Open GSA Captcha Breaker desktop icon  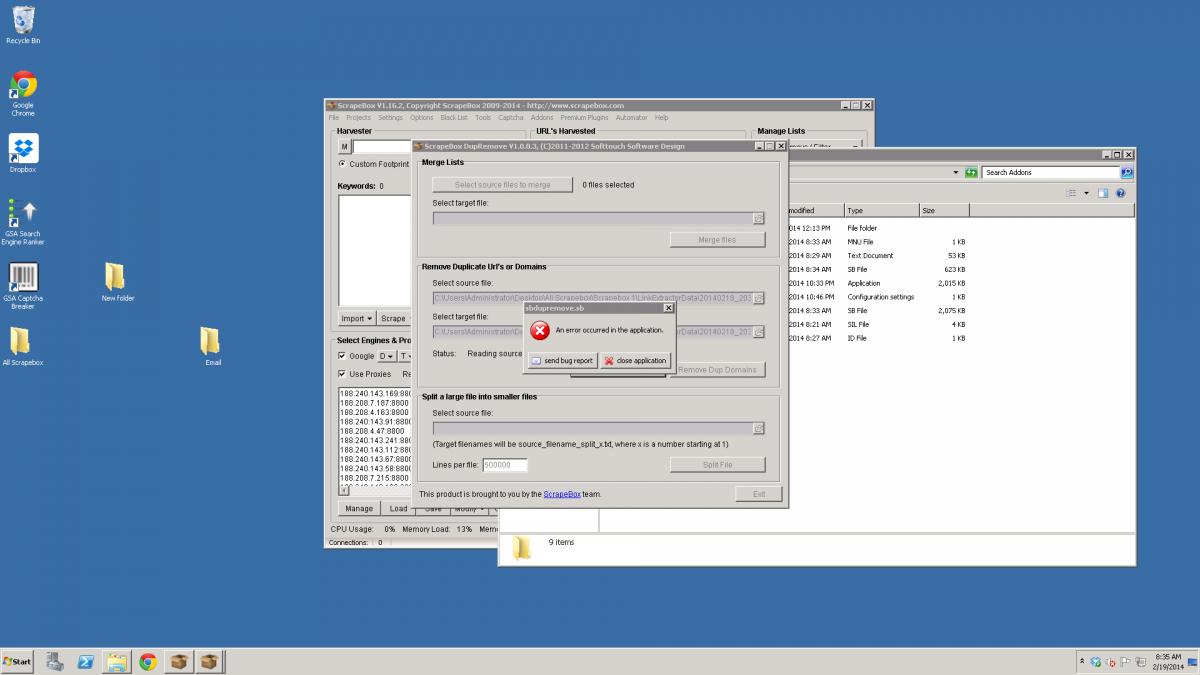tap(23, 286)
